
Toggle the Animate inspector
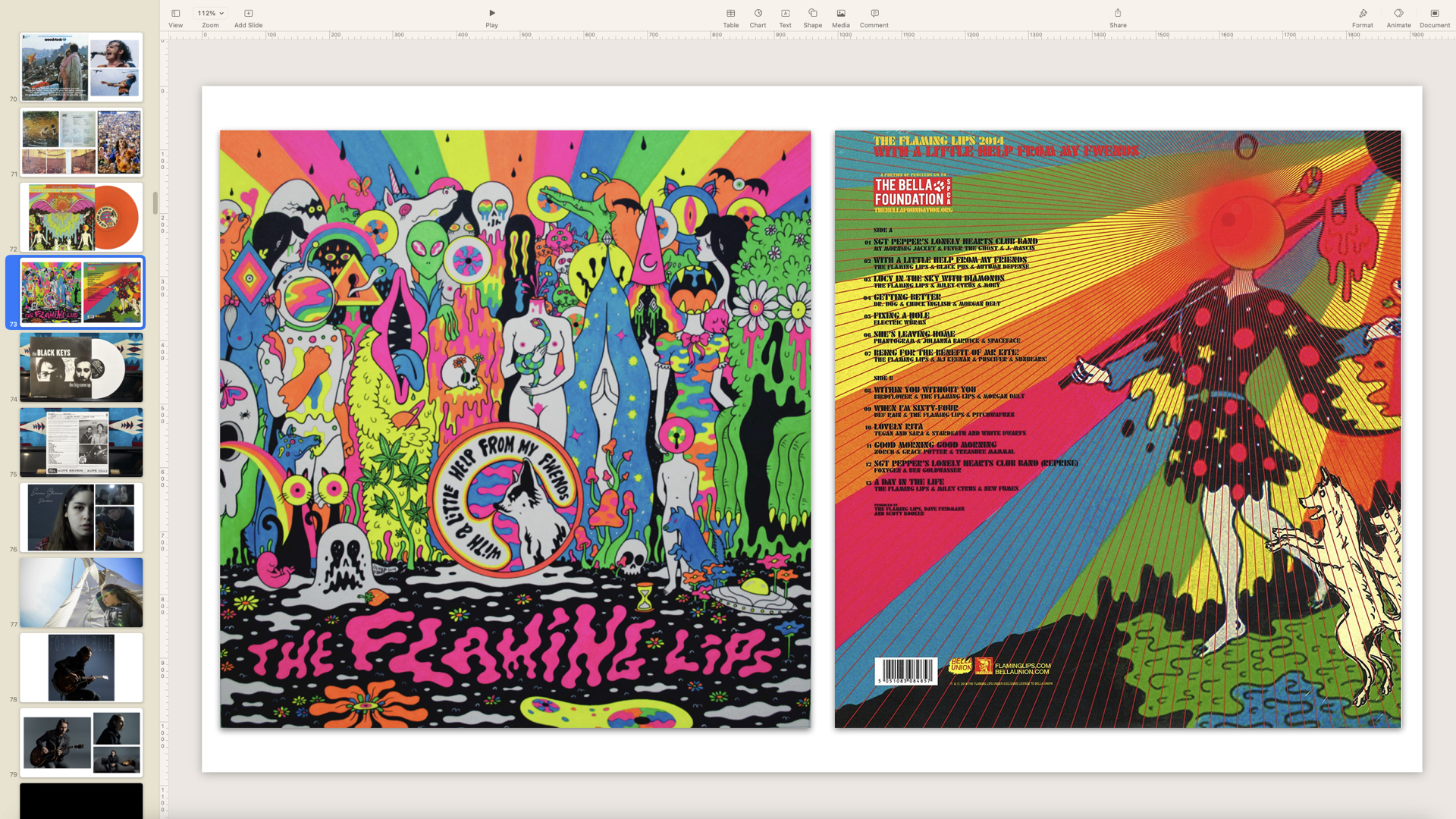1398,14
